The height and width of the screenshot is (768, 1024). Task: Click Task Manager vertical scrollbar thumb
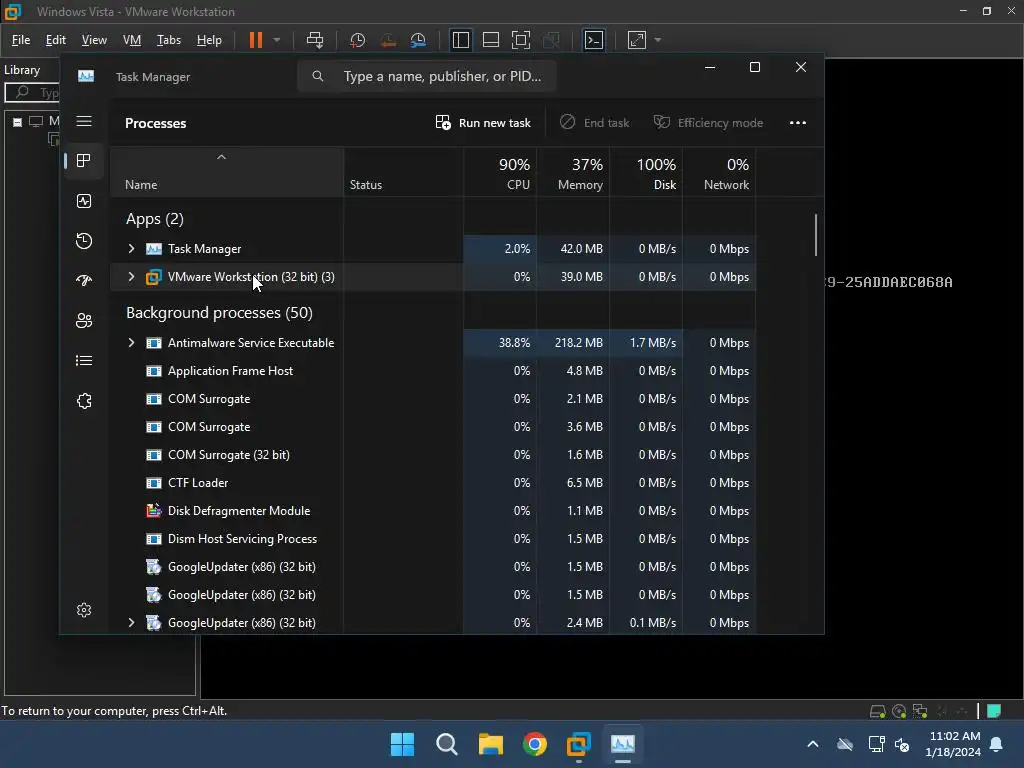click(816, 234)
